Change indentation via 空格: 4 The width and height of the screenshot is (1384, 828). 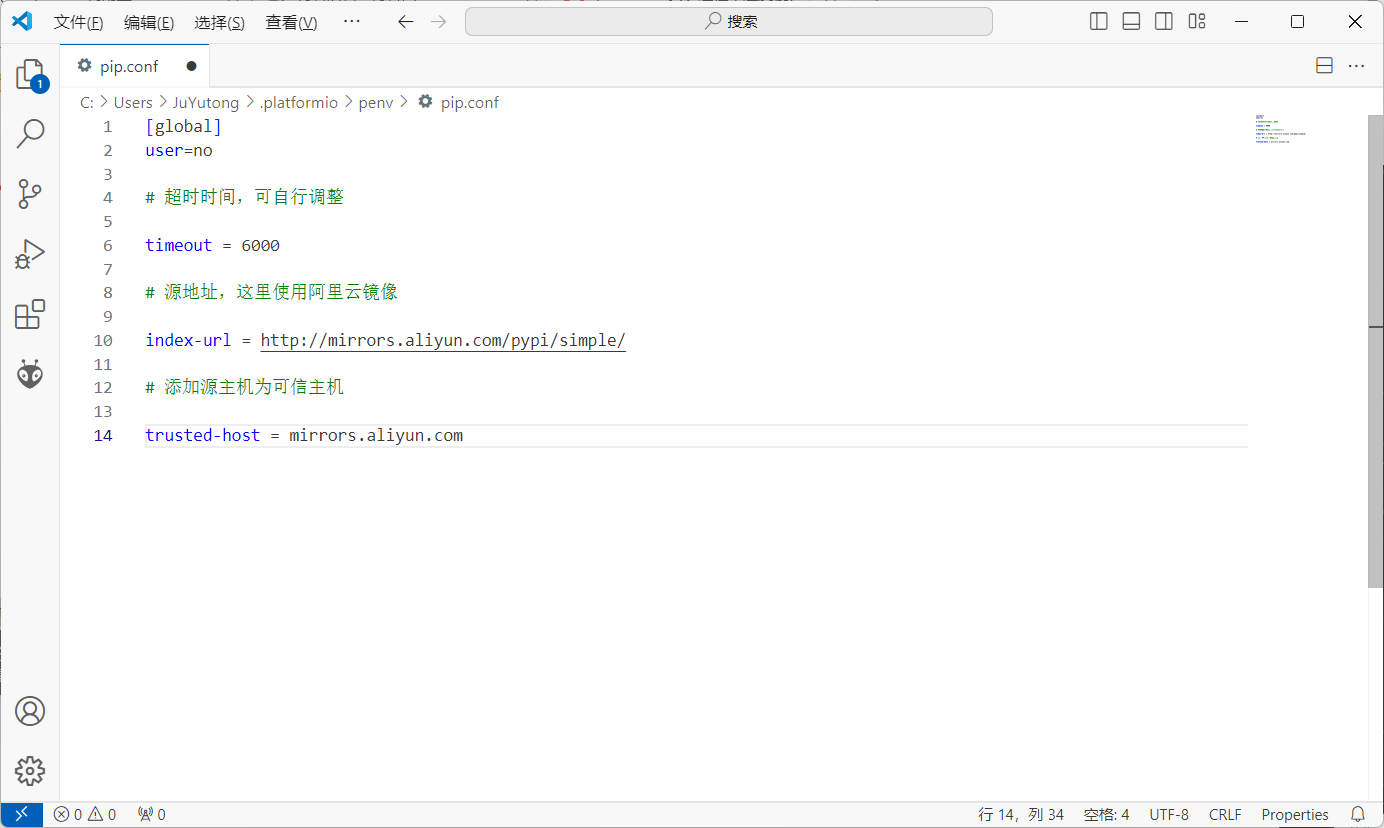pos(1106,814)
